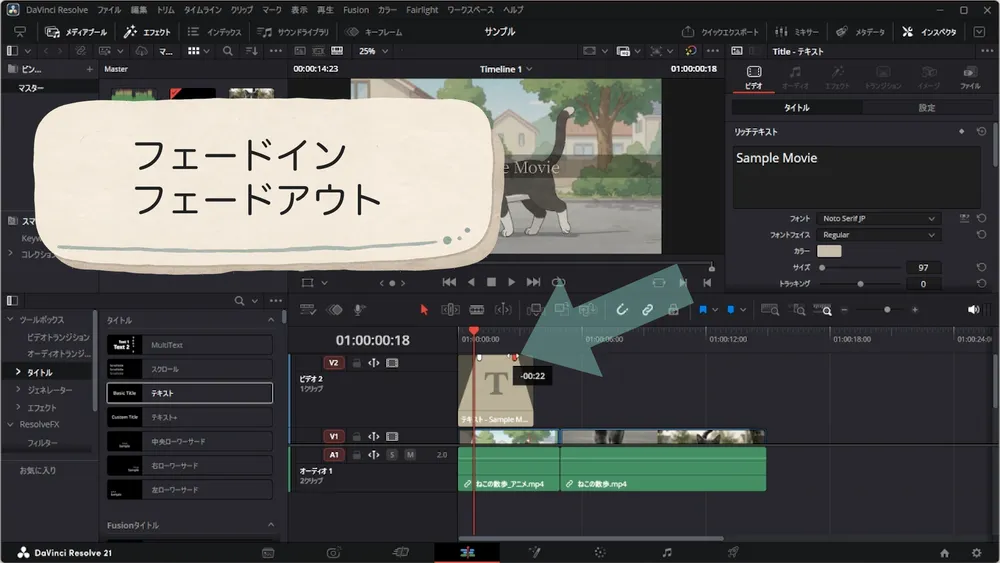Open the メタデータ panel

pos(860,32)
